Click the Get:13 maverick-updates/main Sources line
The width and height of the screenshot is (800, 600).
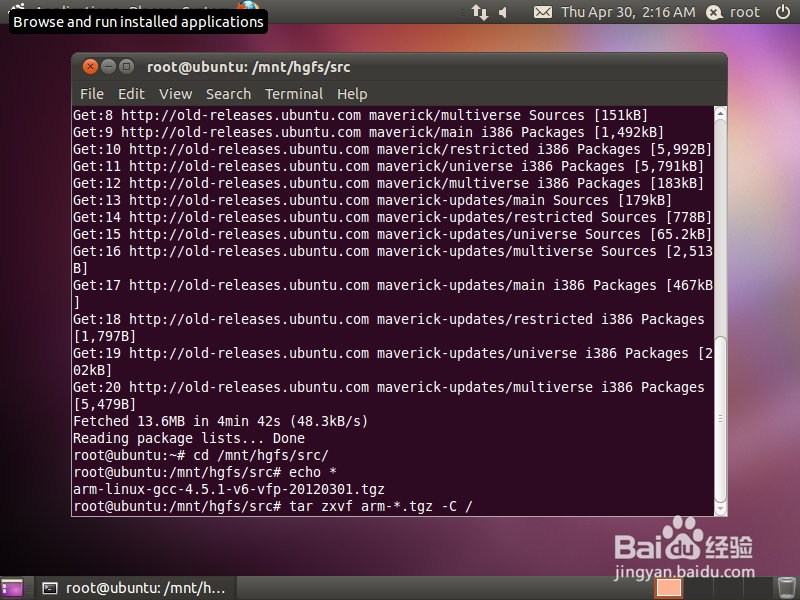[x=372, y=201]
